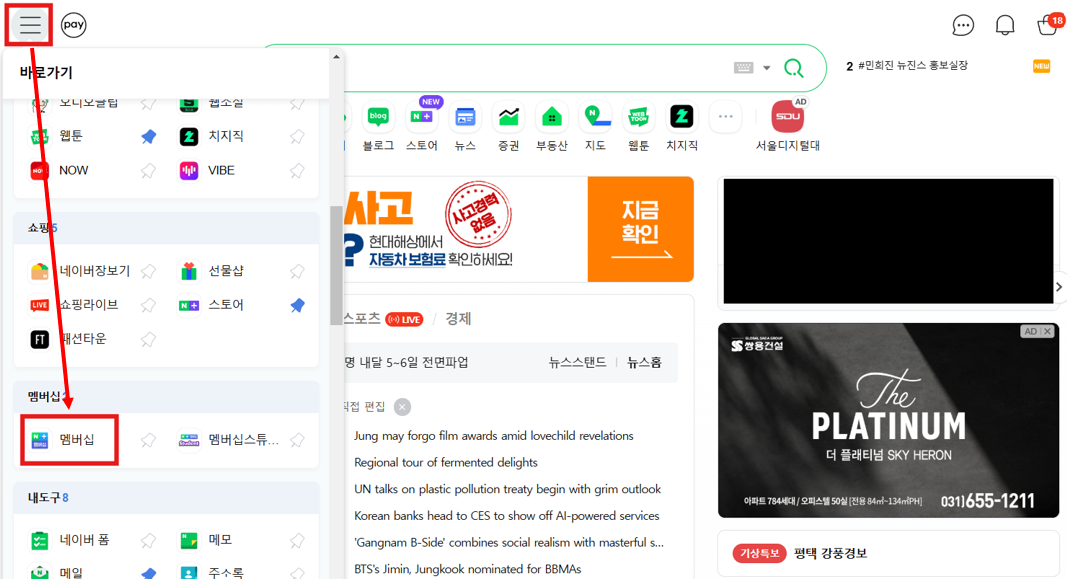Click the panel scrollbar up arrow
The image size is (1067, 588).
tap(336, 57)
